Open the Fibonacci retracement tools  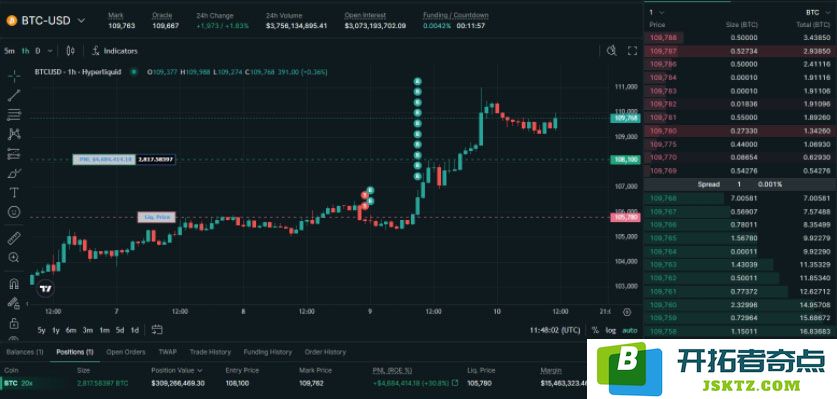[x=14, y=114]
